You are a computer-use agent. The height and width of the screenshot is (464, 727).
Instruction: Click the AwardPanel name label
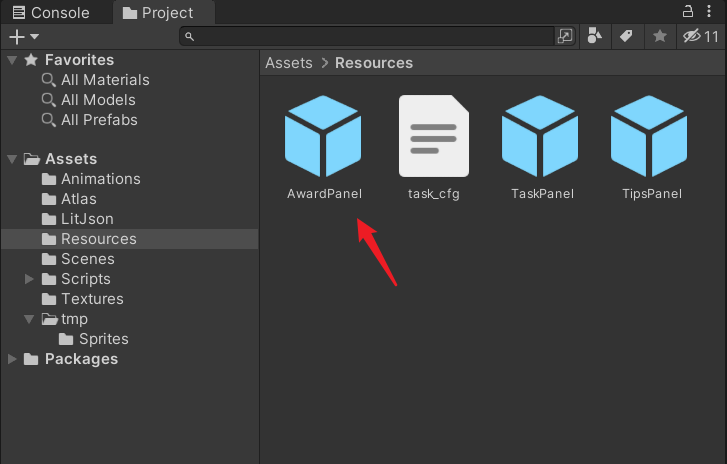(x=324, y=194)
